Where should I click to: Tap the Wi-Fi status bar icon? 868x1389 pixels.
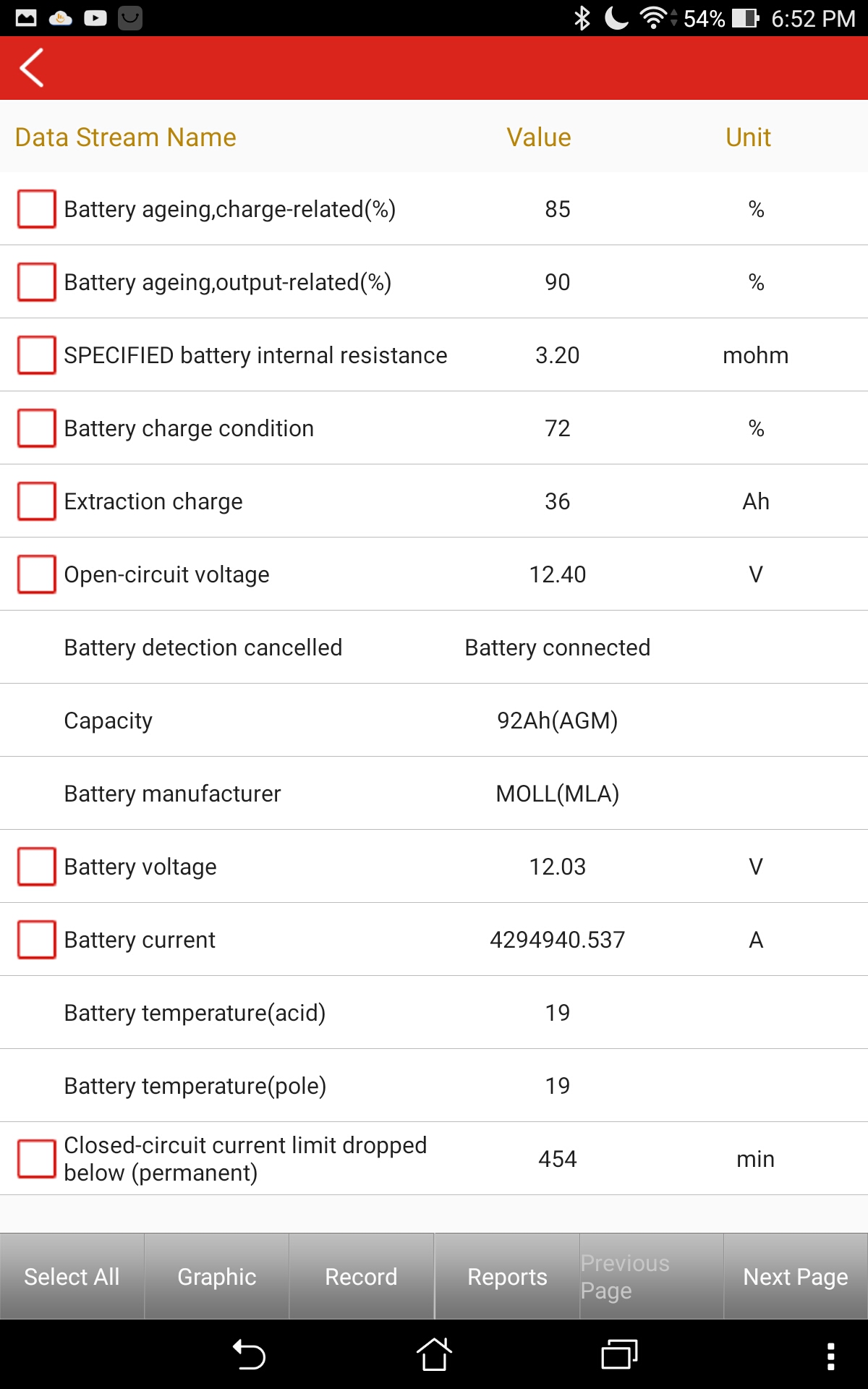(x=653, y=18)
